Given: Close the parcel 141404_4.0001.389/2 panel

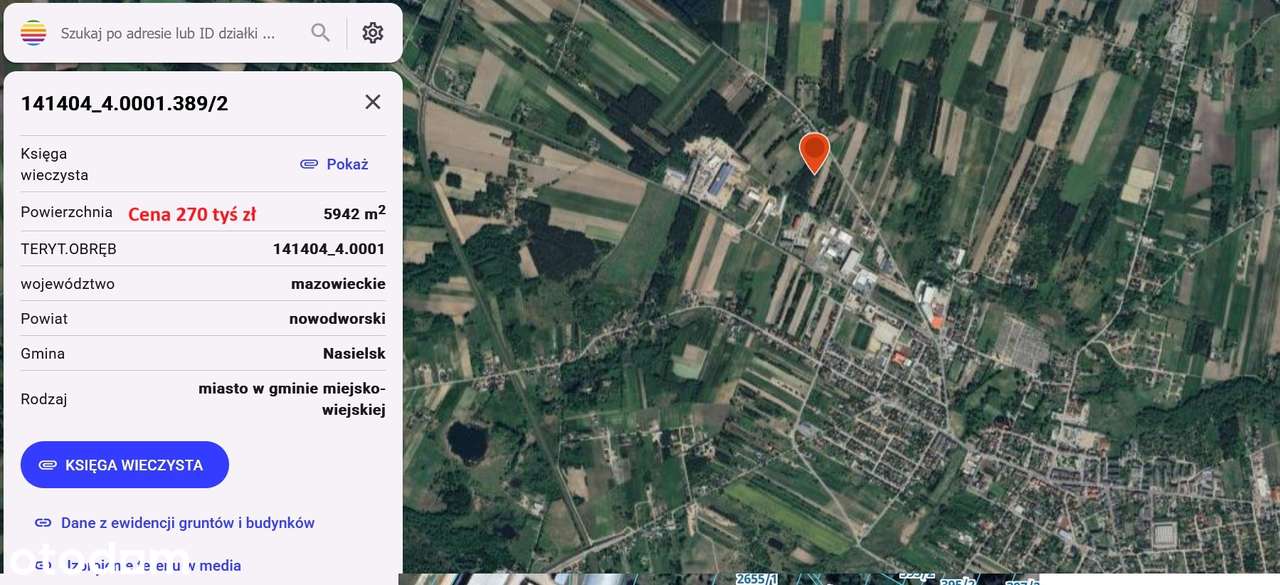Looking at the screenshot, I should click(x=373, y=102).
